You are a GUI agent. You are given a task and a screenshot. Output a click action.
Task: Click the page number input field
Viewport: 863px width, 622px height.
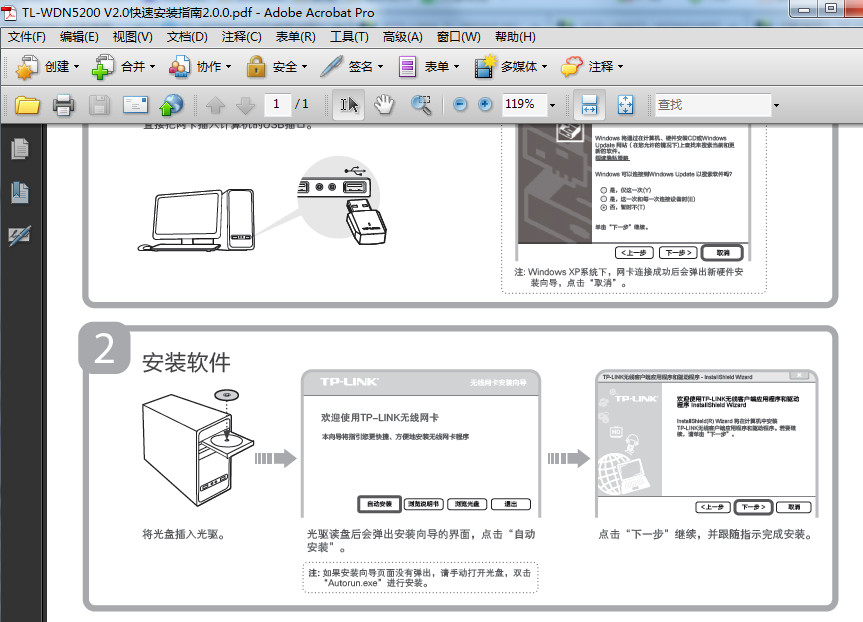[279, 104]
